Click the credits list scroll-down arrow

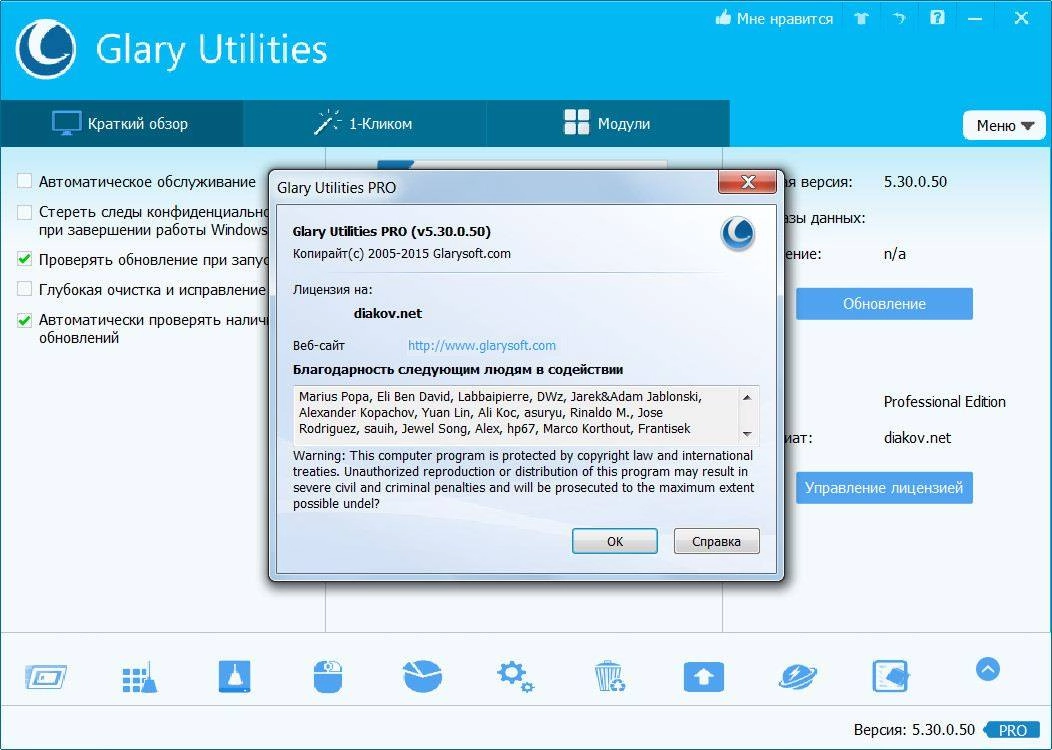747,434
